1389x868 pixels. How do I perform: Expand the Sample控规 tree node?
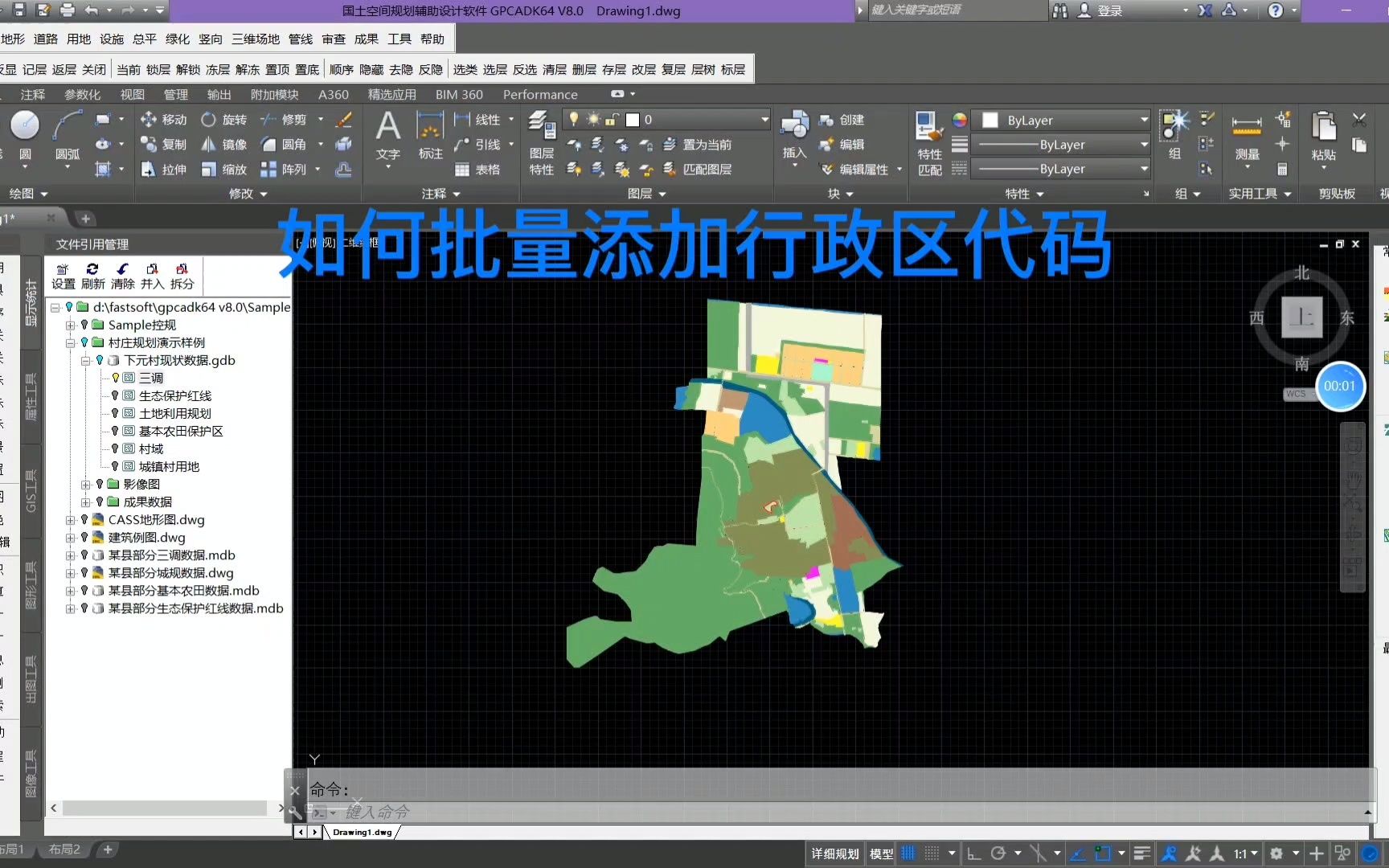coord(70,325)
